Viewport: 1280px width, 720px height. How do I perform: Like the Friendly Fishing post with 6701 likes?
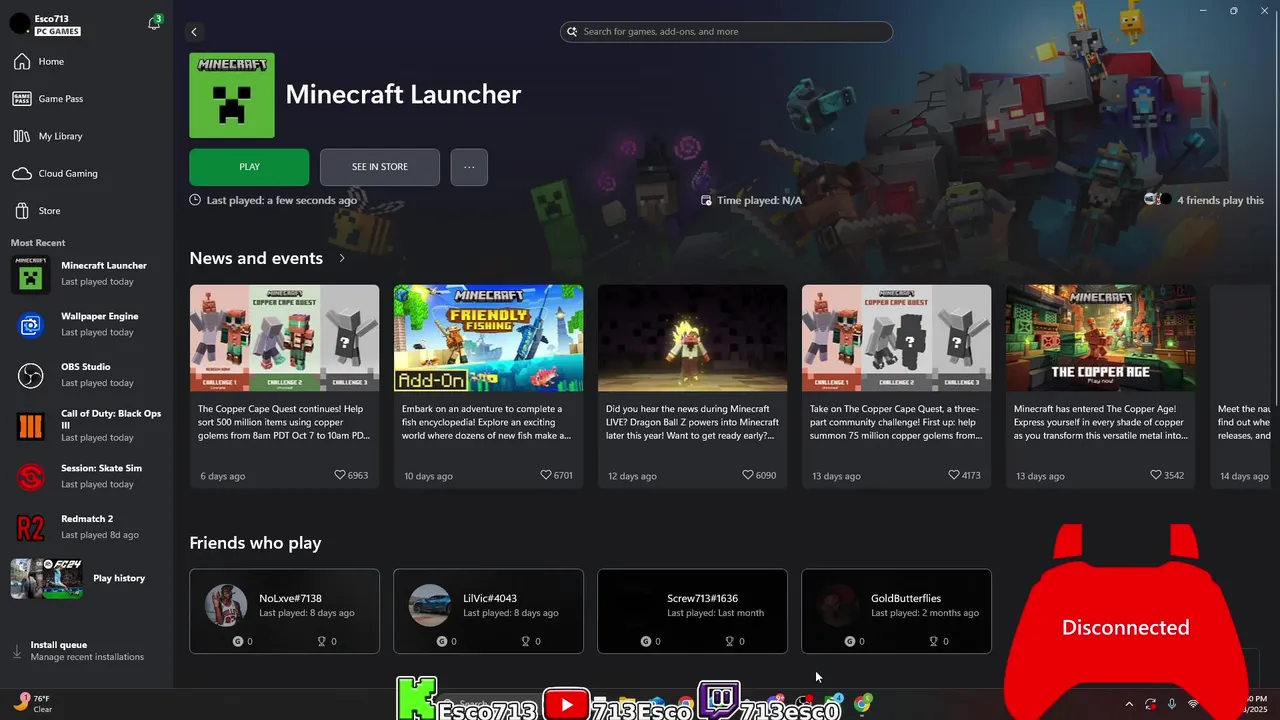pos(545,475)
